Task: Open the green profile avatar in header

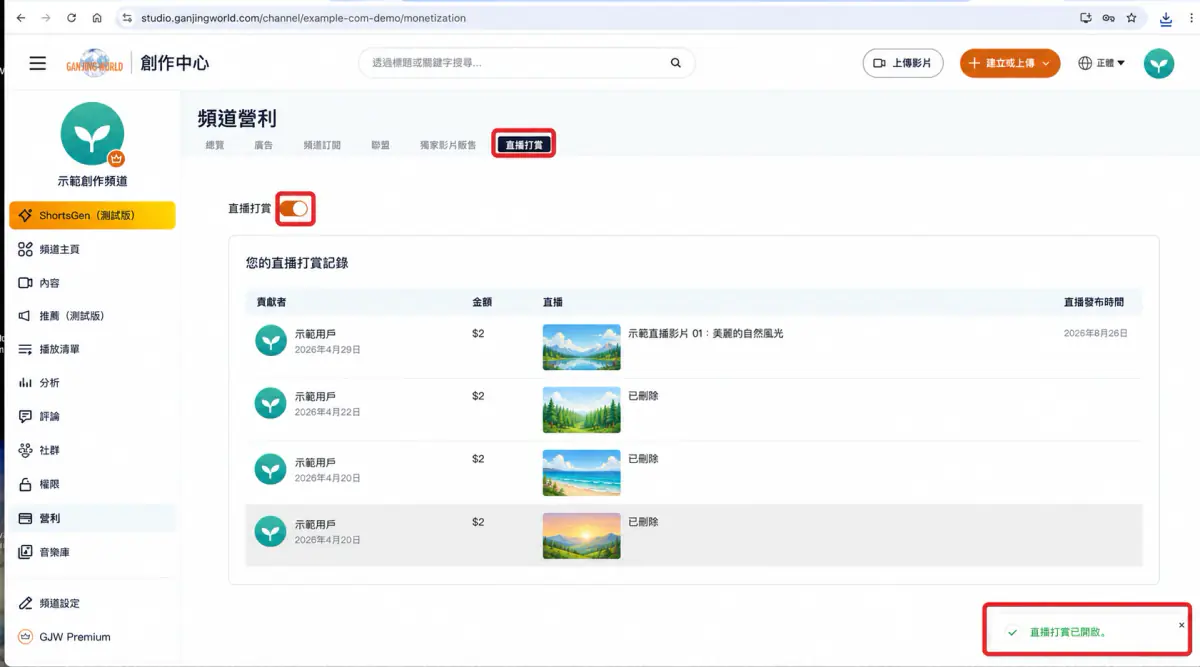Action: click(x=1159, y=63)
